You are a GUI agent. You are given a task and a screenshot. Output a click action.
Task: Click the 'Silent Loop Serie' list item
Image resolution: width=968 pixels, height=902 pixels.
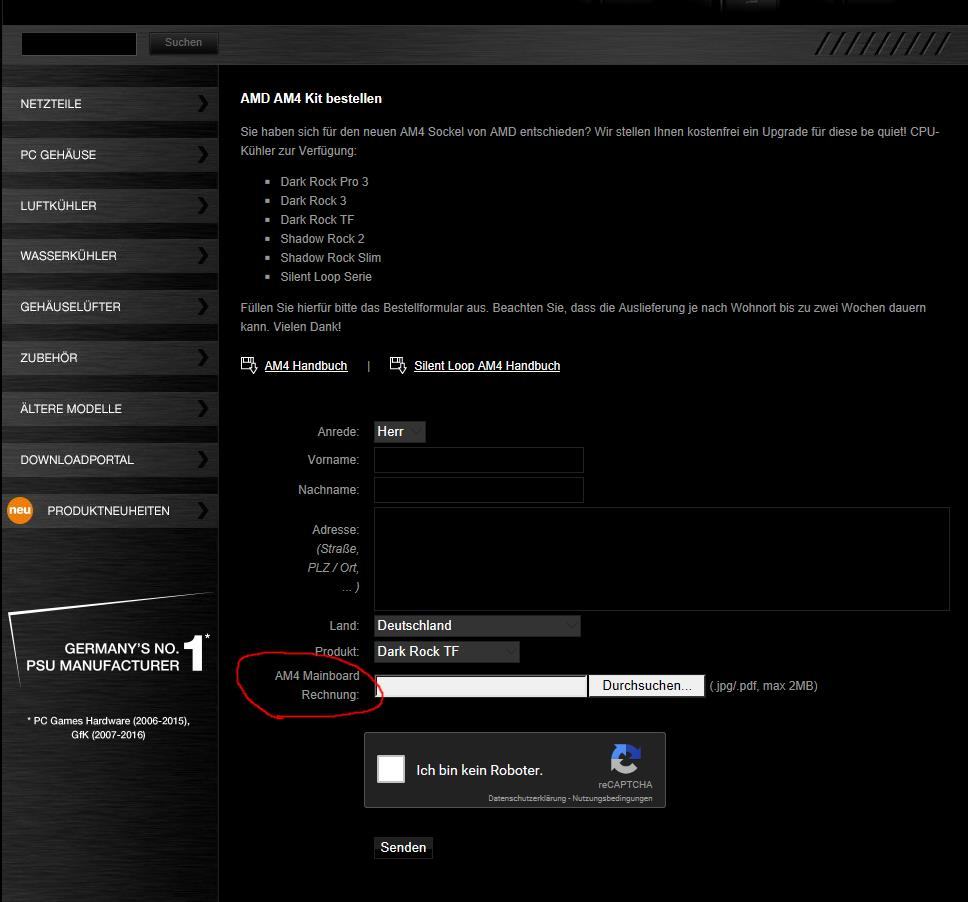(326, 277)
